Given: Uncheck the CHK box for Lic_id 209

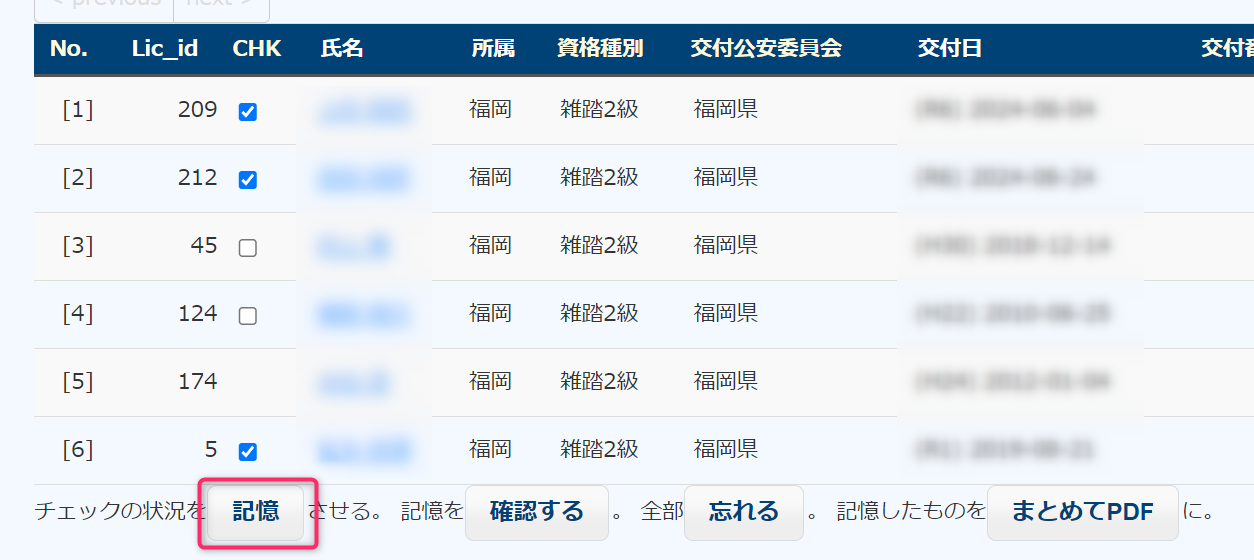Looking at the screenshot, I should pos(248,112).
